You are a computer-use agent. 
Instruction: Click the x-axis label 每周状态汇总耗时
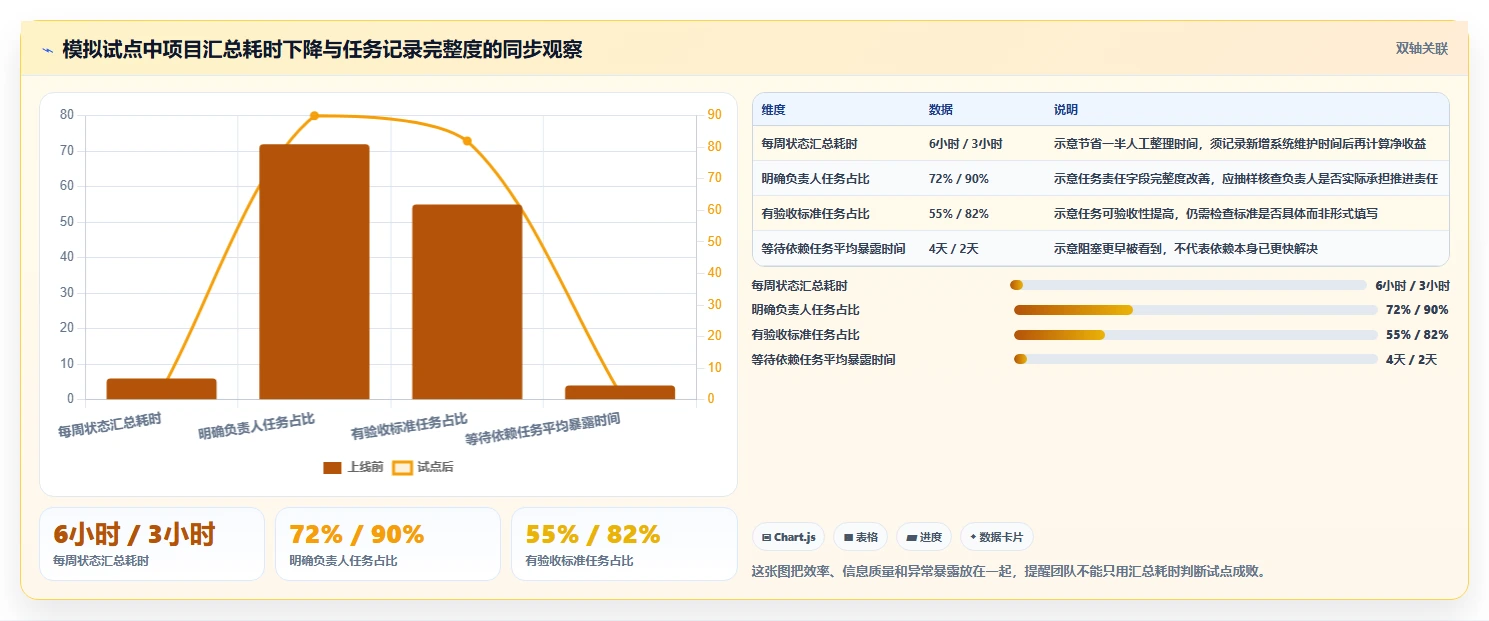110,425
